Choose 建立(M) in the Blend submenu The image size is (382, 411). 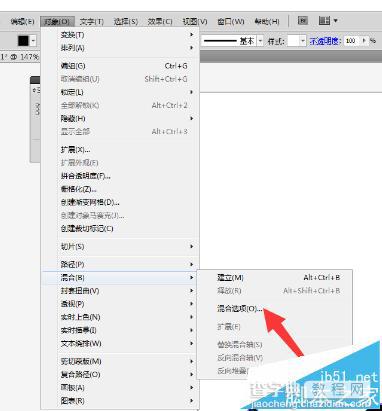(274, 278)
